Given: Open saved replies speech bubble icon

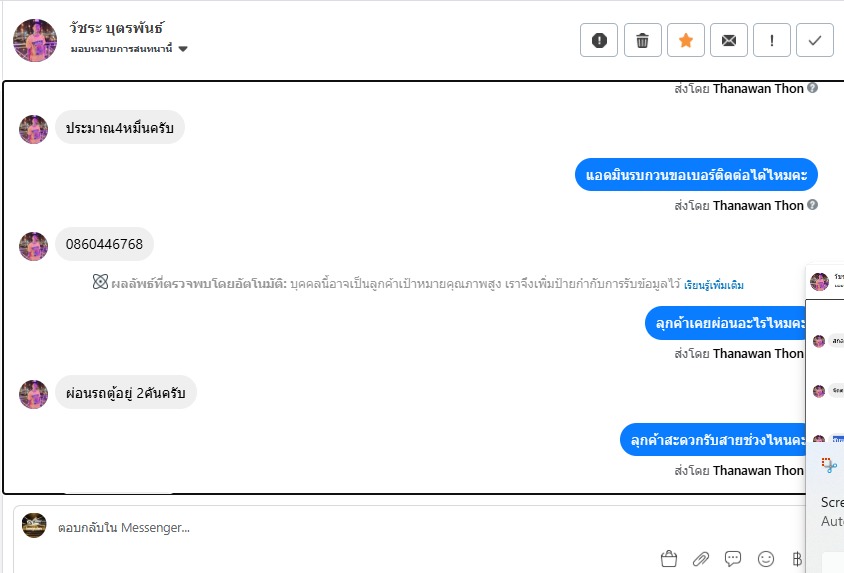Looking at the screenshot, I should coord(733,558).
